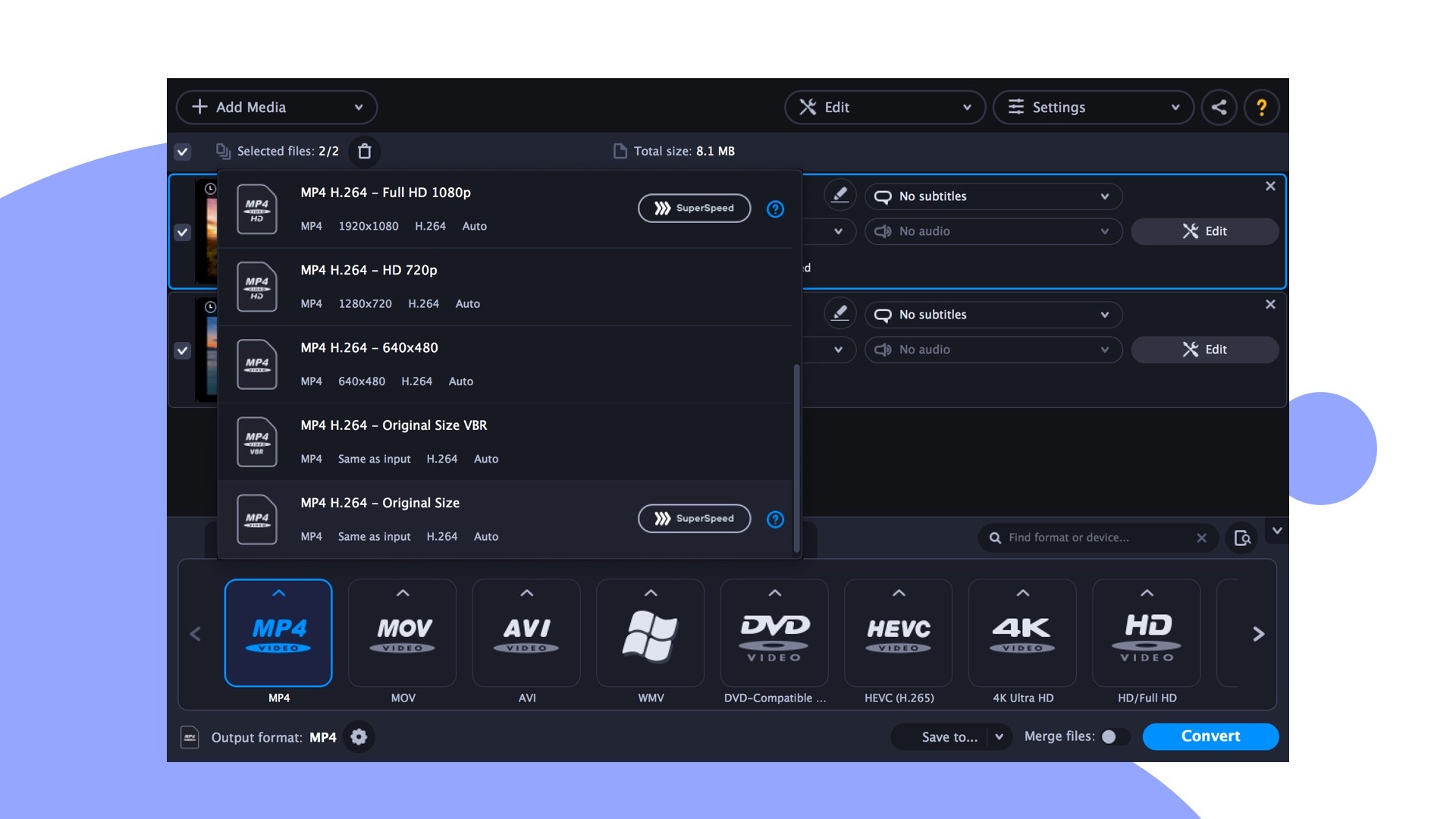Expand the Add Media dropdown
The width and height of the screenshot is (1456, 819).
359,108
